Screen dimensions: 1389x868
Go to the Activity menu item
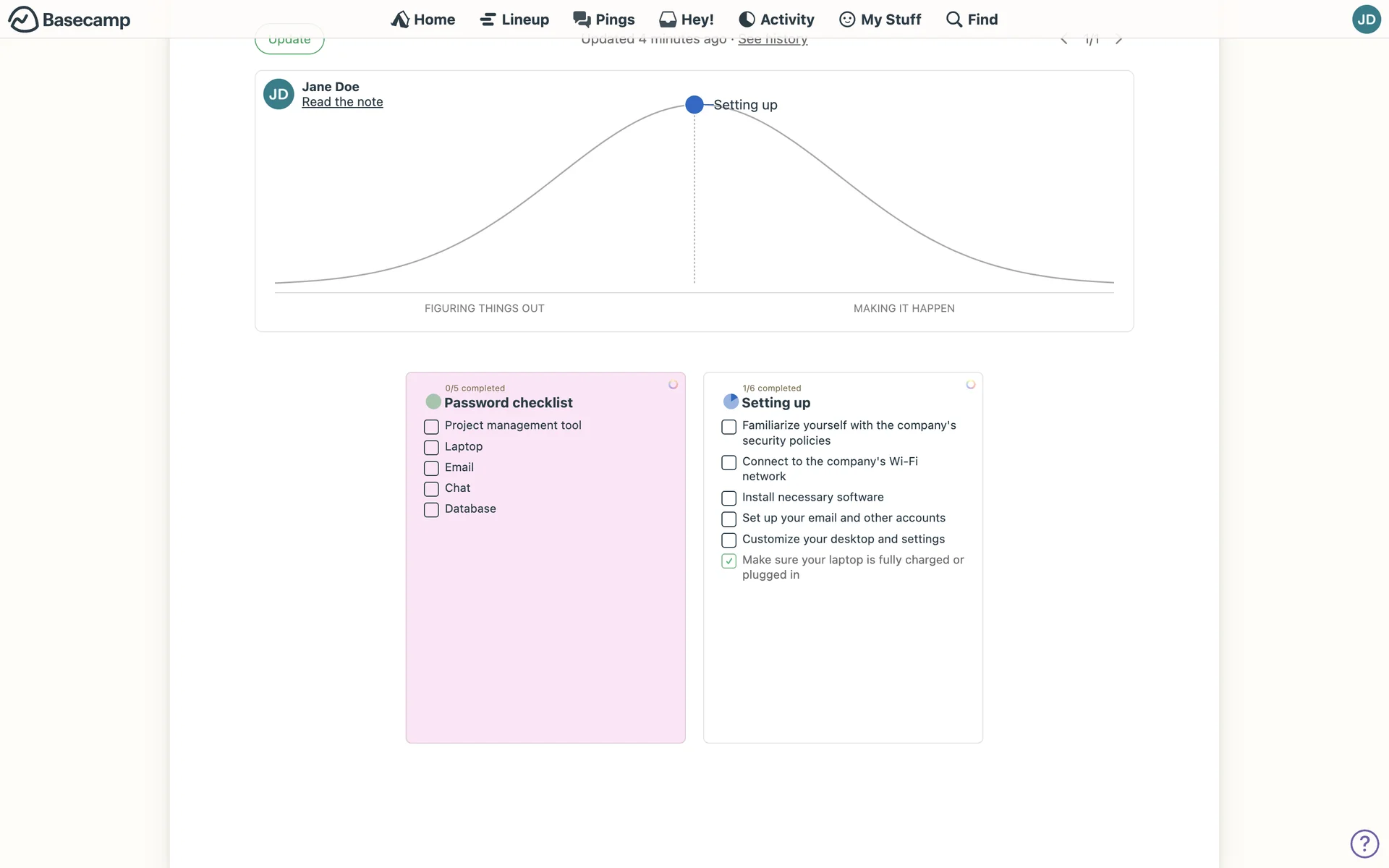click(776, 20)
